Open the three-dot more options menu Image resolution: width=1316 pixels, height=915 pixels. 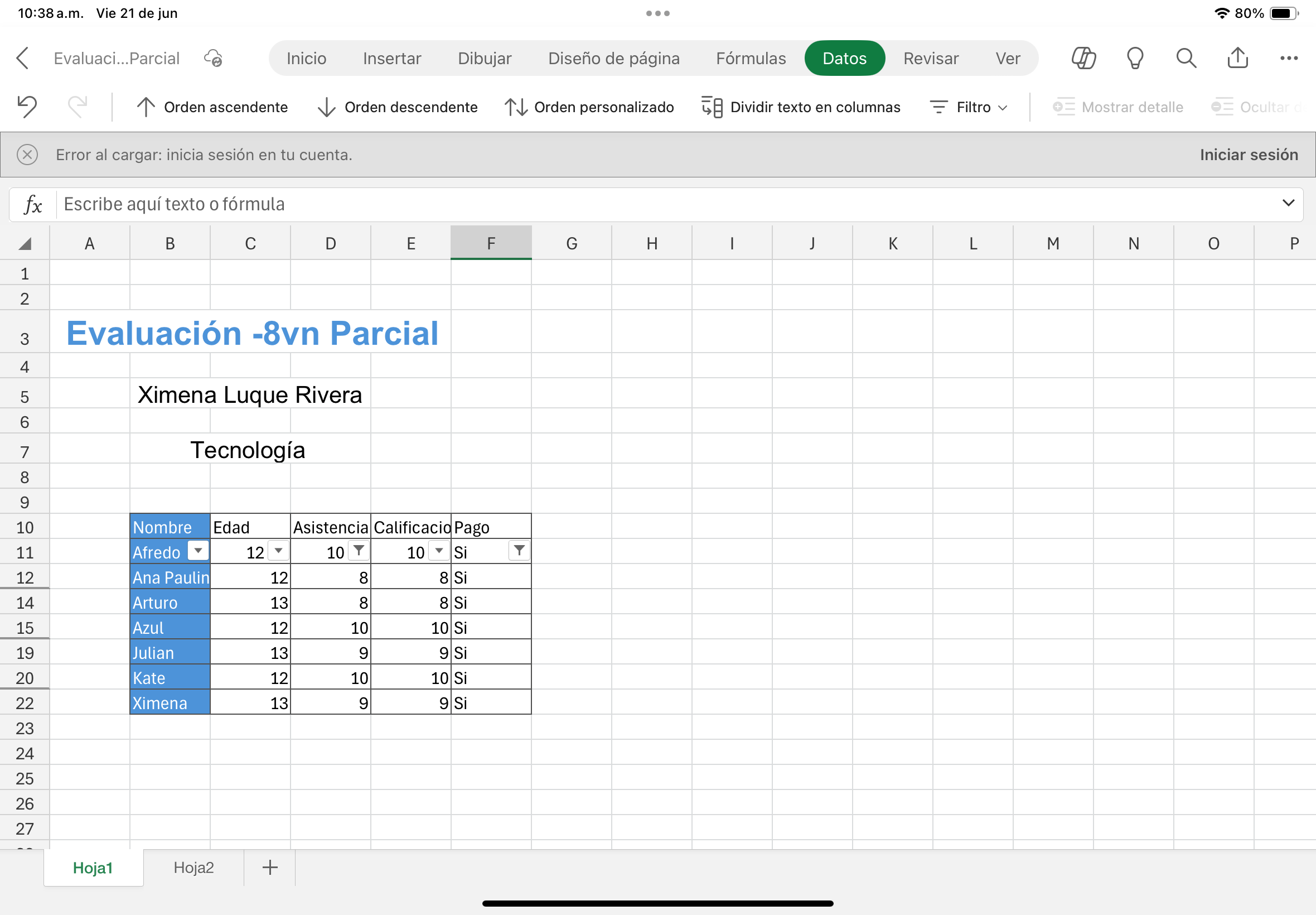point(1289,59)
